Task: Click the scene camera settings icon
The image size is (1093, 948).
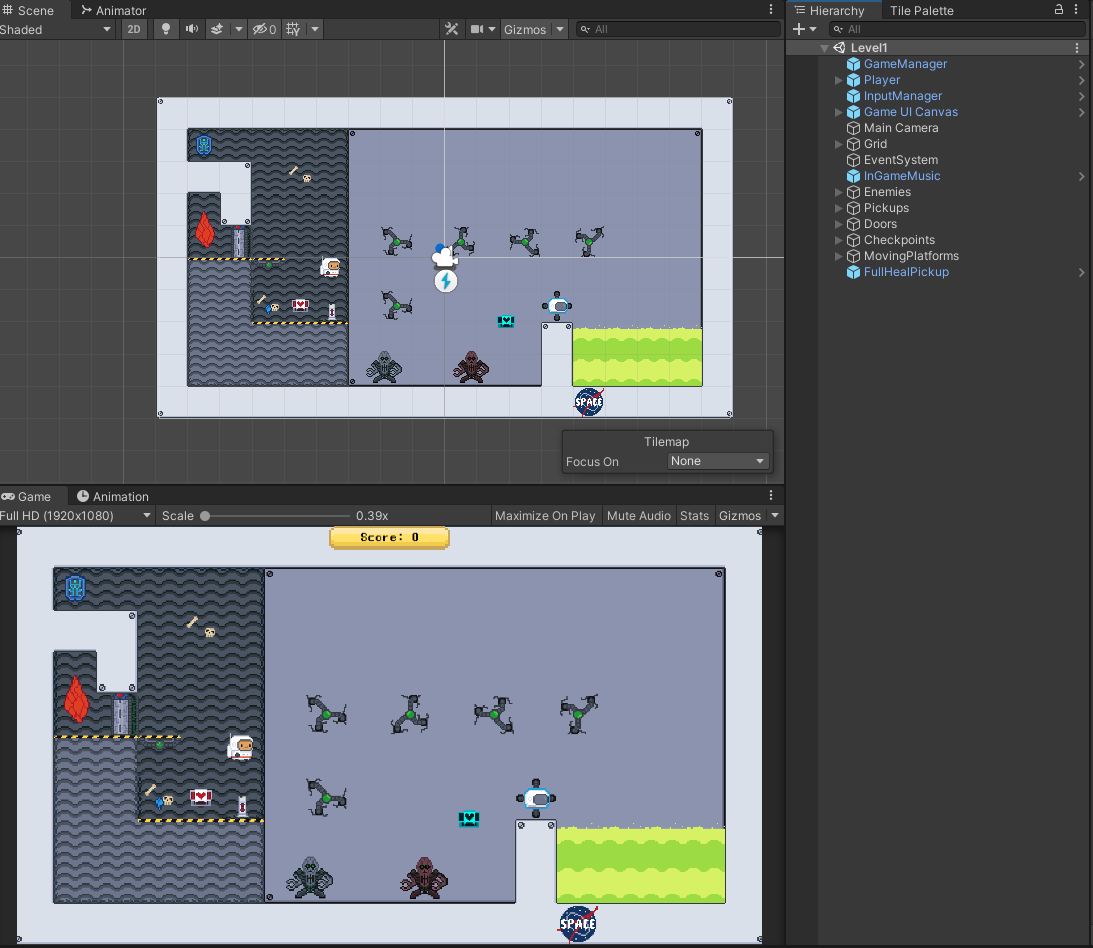Action: coord(478,29)
